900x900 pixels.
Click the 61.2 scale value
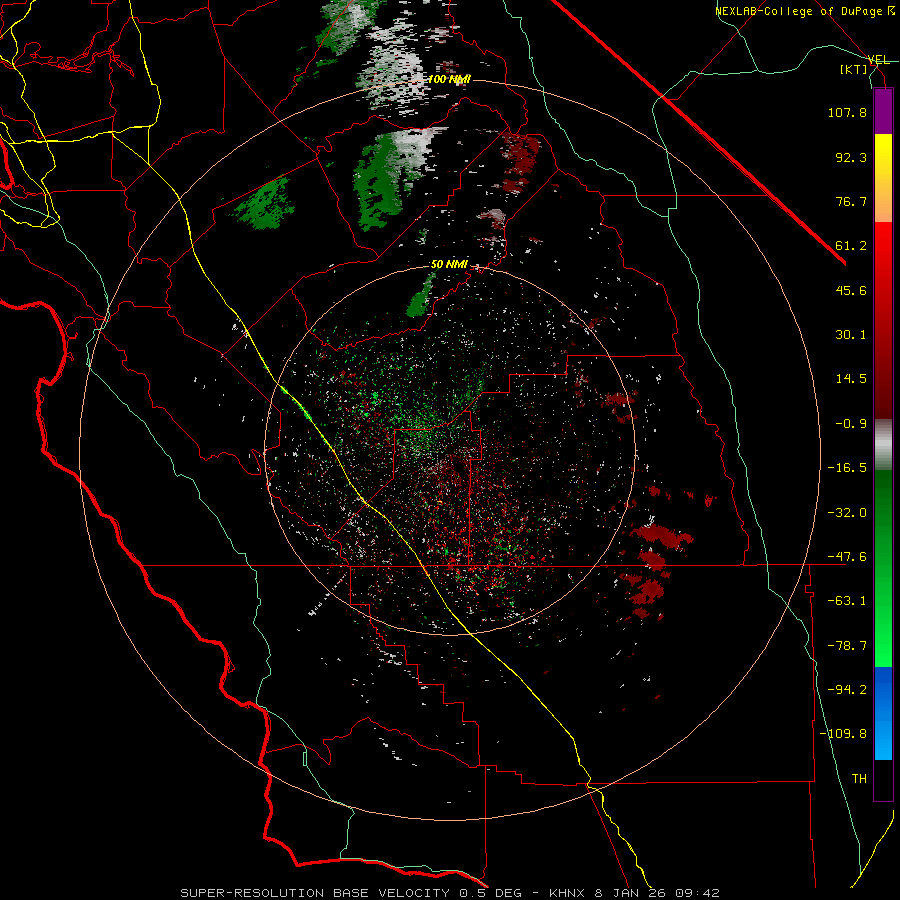tap(851, 246)
